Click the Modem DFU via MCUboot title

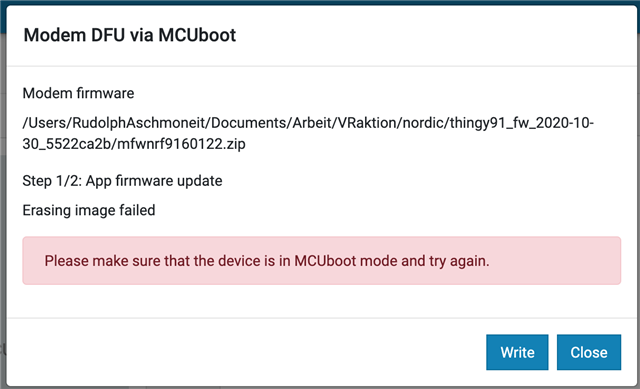coord(130,35)
